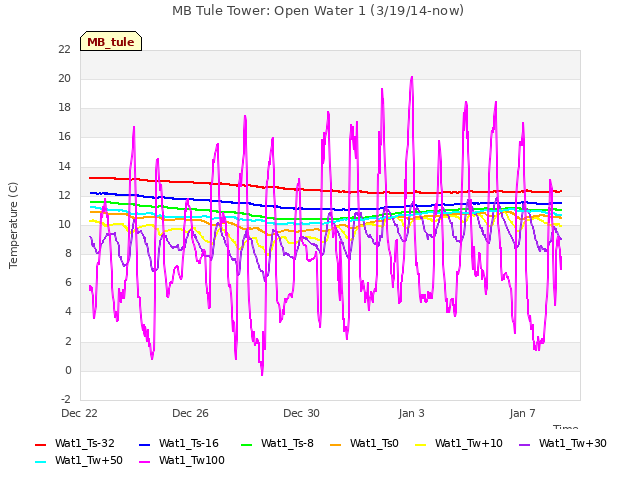Click the yellow Wat1_Tw+10 legend swatch

pyautogui.click(x=420, y=444)
